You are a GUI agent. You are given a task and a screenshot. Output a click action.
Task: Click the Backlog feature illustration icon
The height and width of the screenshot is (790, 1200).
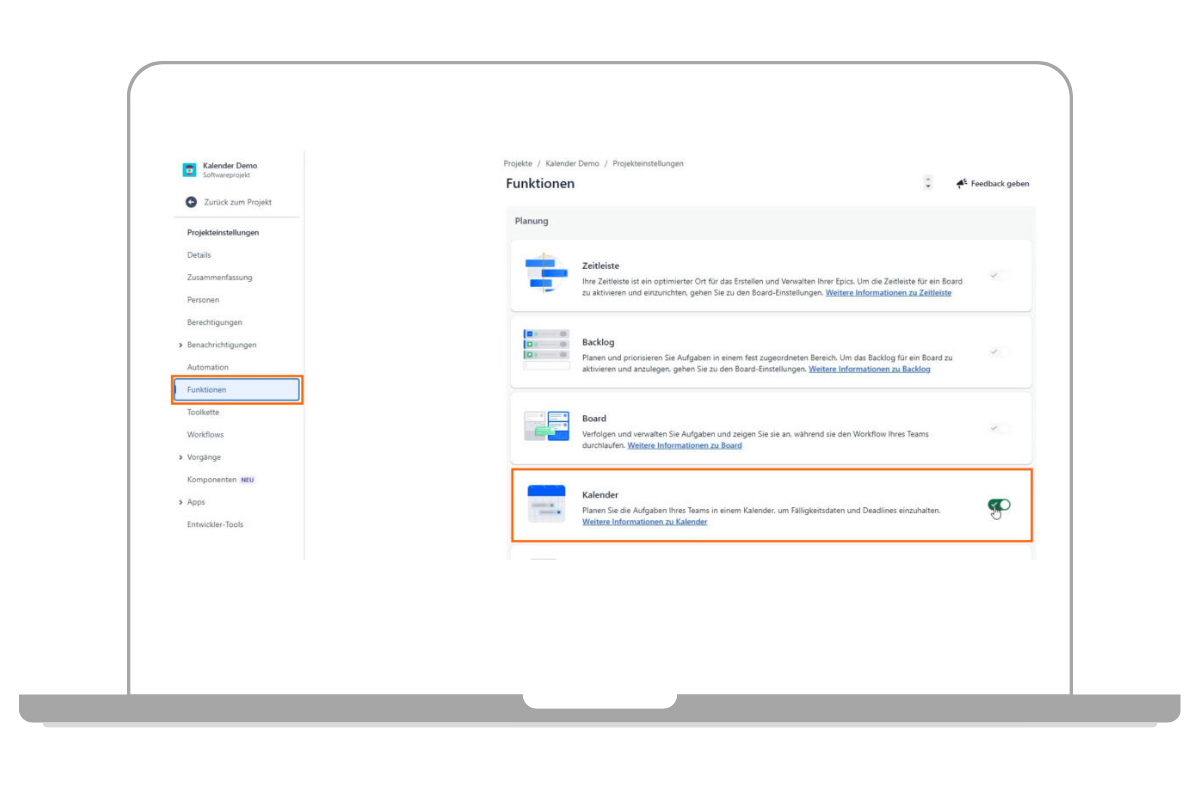pyautogui.click(x=546, y=349)
